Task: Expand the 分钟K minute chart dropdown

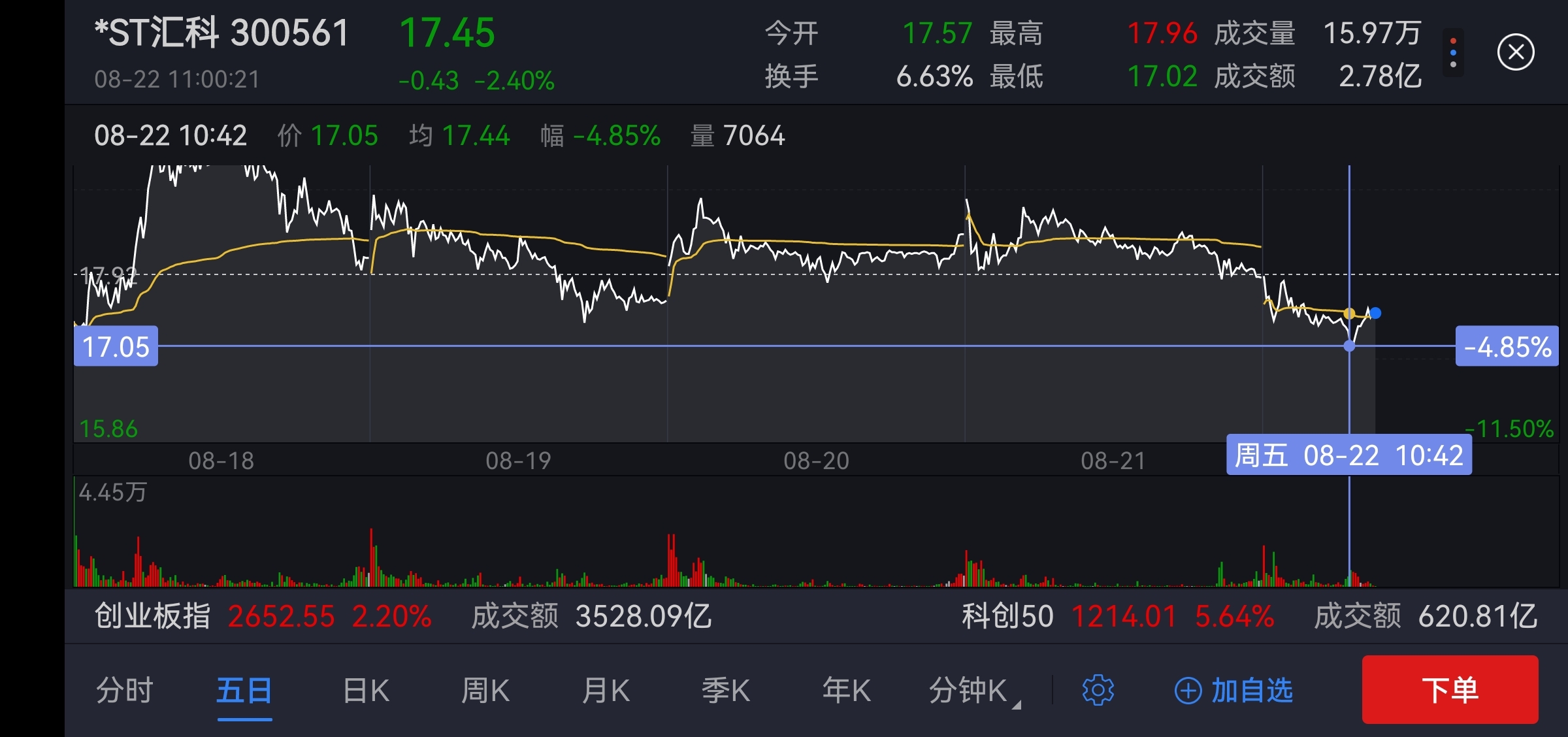Action: tap(973, 690)
